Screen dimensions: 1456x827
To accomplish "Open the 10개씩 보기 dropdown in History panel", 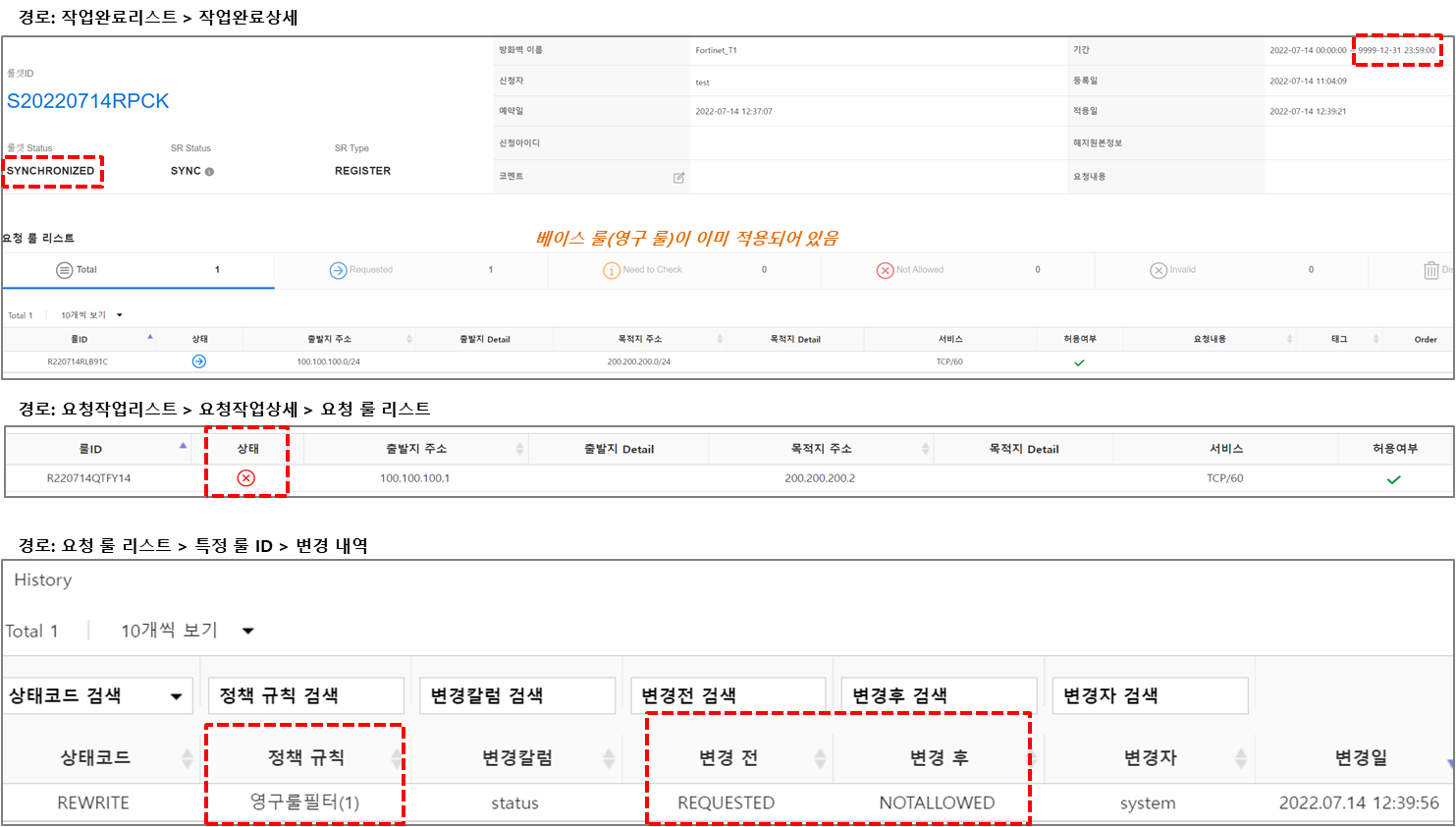I will coord(187,631).
